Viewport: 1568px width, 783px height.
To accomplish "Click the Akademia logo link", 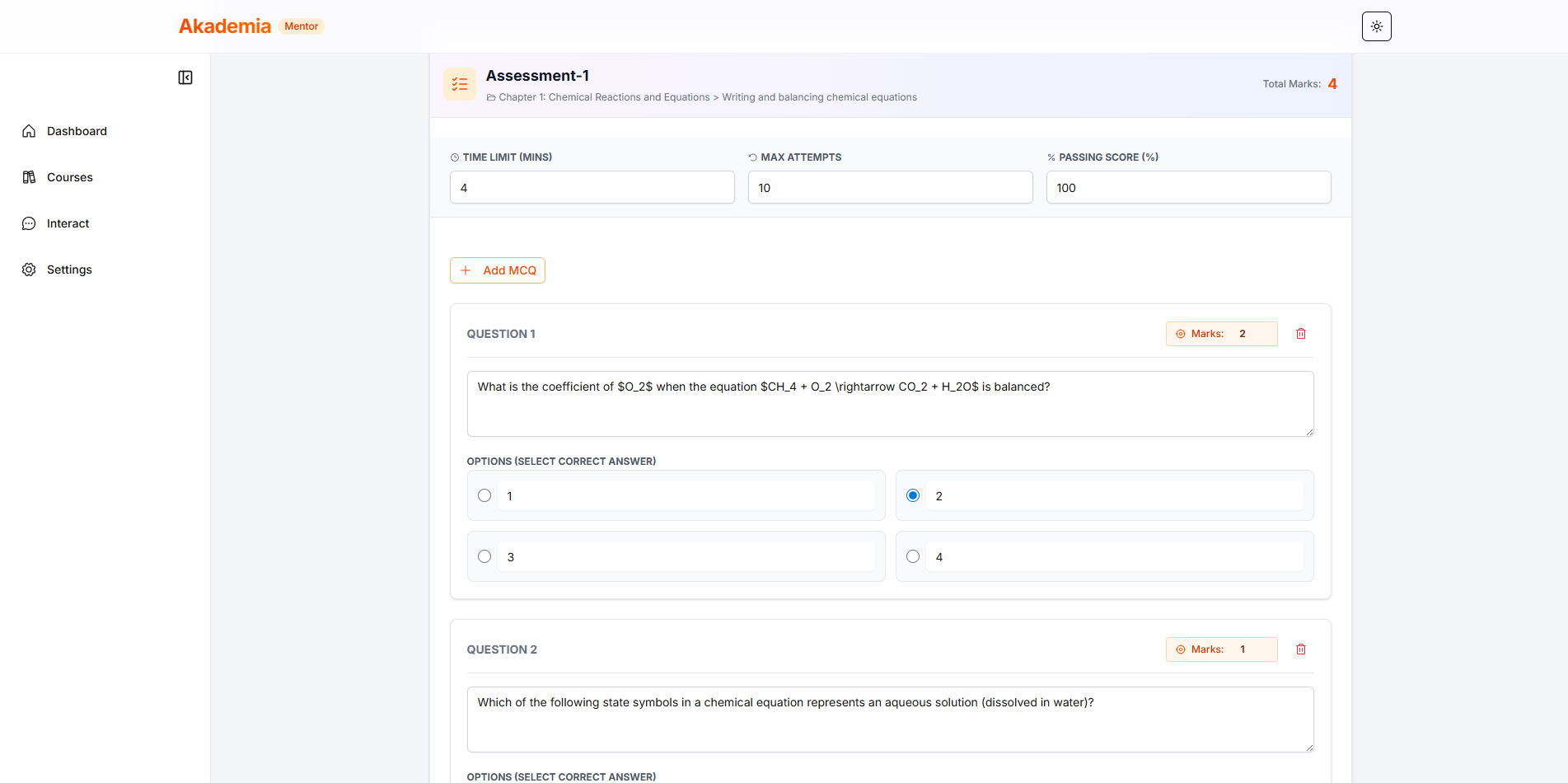I will pyautogui.click(x=225, y=26).
